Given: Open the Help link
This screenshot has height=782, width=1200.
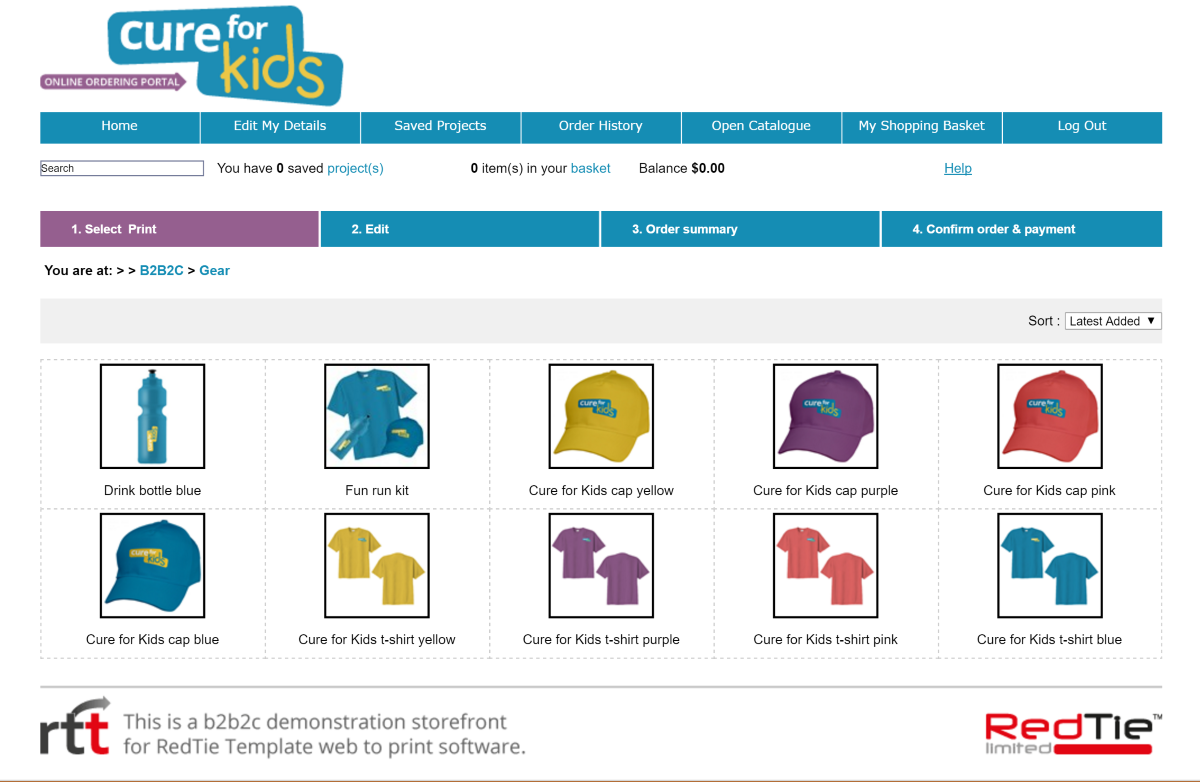Looking at the screenshot, I should click(x=958, y=168).
